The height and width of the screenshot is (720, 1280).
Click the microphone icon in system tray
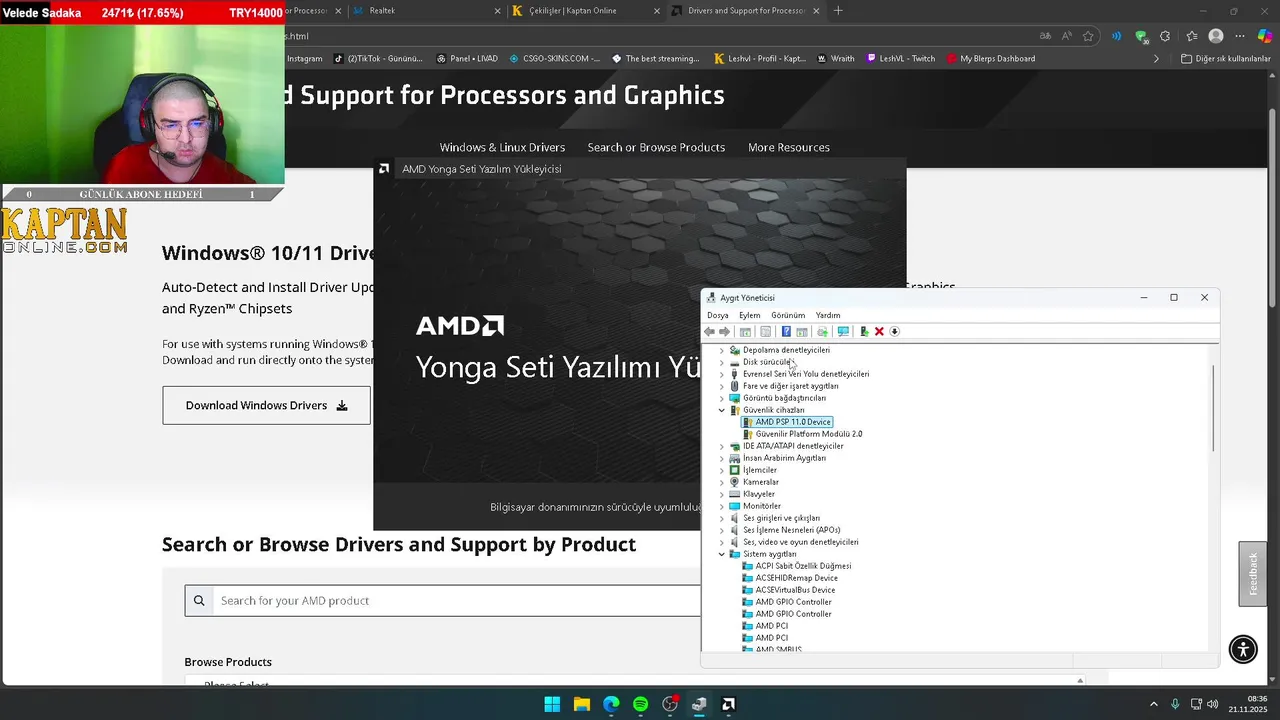[1175, 704]
